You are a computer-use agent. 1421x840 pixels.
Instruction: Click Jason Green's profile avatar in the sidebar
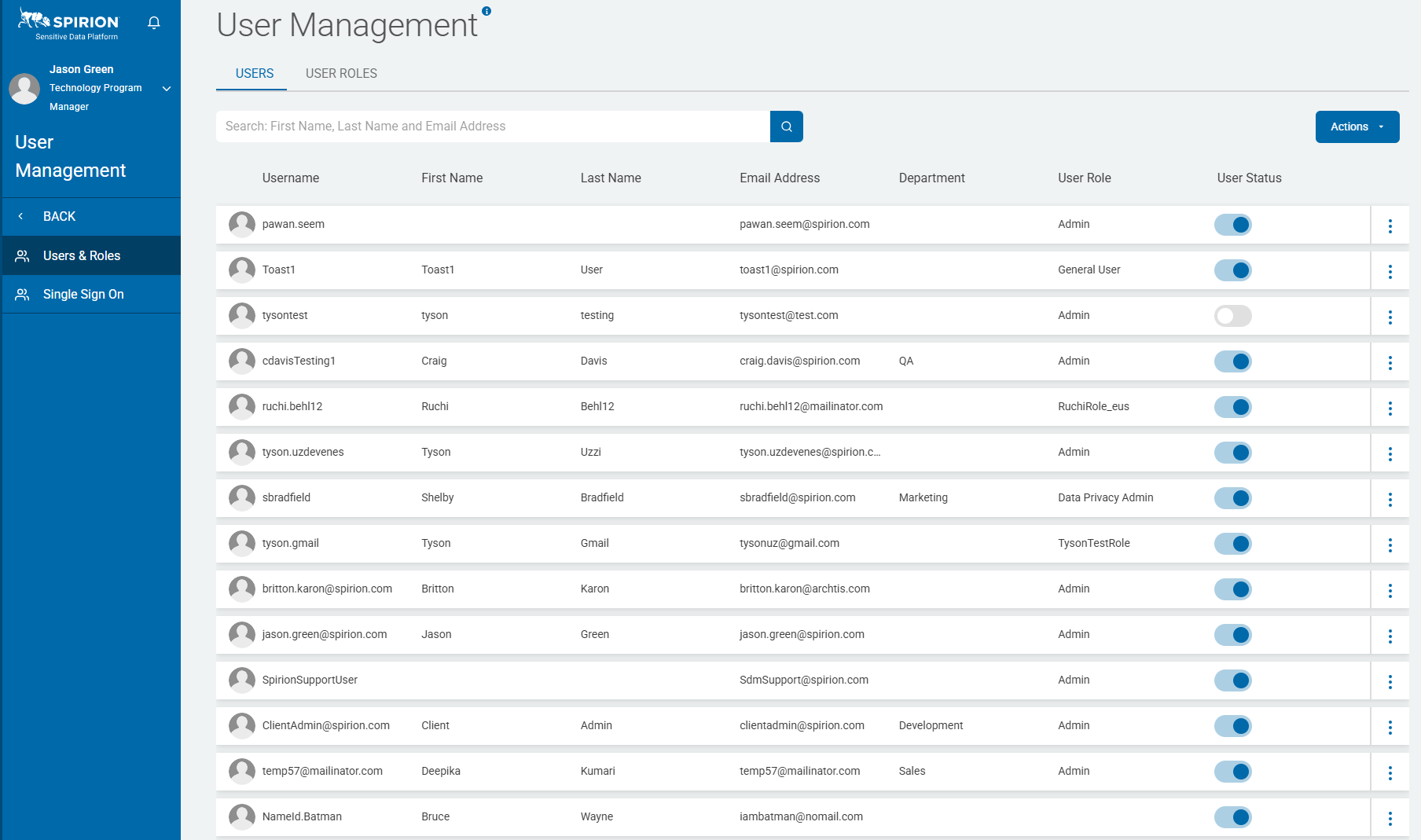tap(24, 89)
